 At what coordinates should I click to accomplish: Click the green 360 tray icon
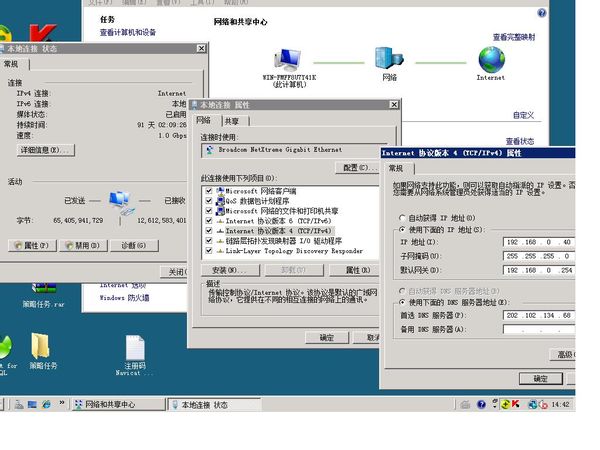pos(505,404)
